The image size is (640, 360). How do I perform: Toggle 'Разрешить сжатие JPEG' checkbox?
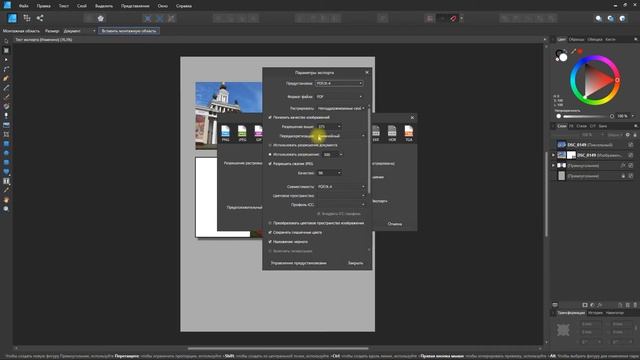(x=270, y=164)
